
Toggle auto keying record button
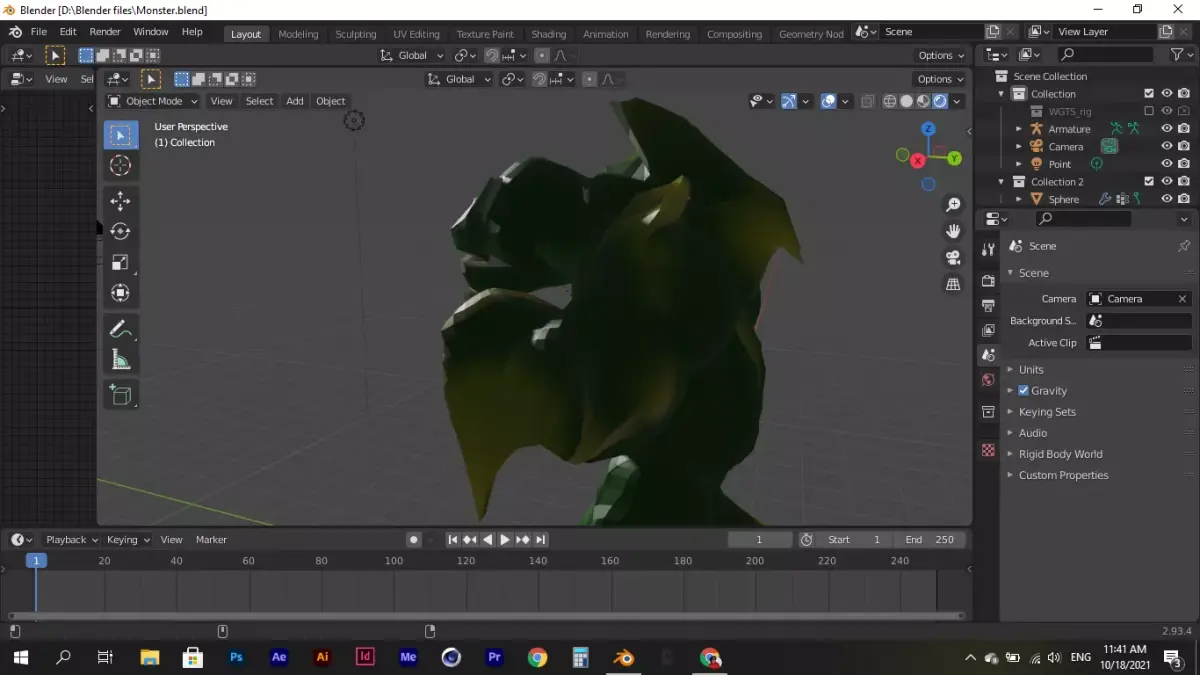413,540
